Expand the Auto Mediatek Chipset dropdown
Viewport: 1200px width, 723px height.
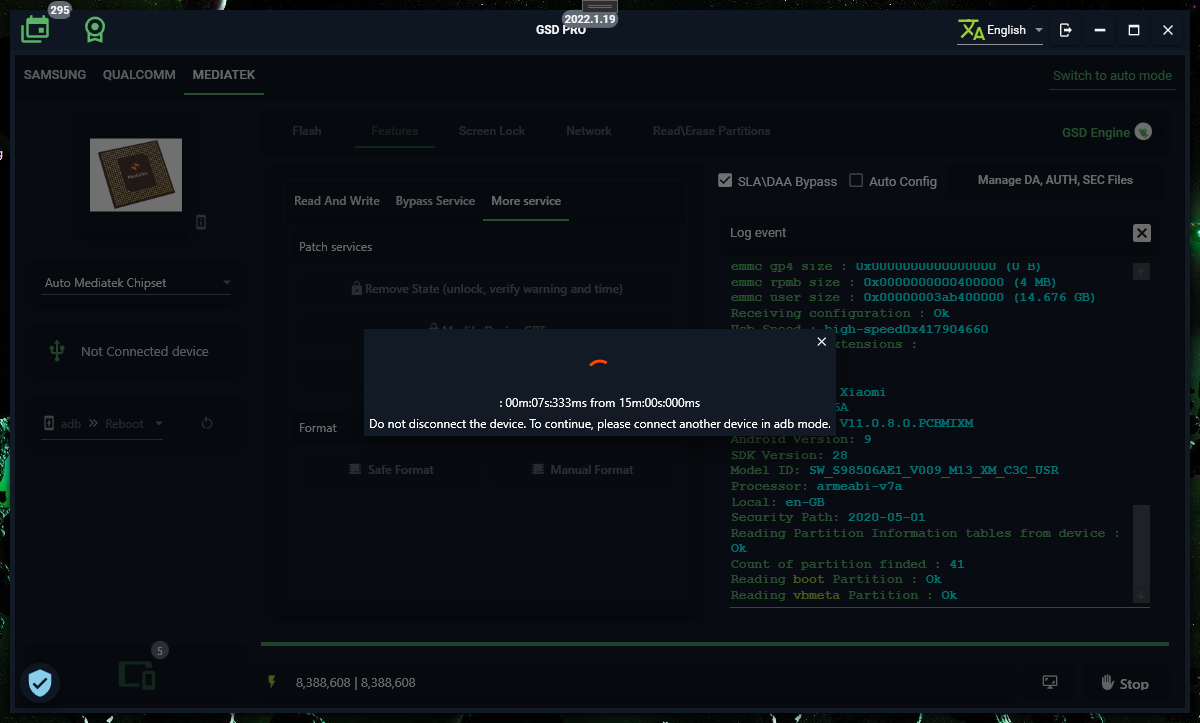click(138, 283)
